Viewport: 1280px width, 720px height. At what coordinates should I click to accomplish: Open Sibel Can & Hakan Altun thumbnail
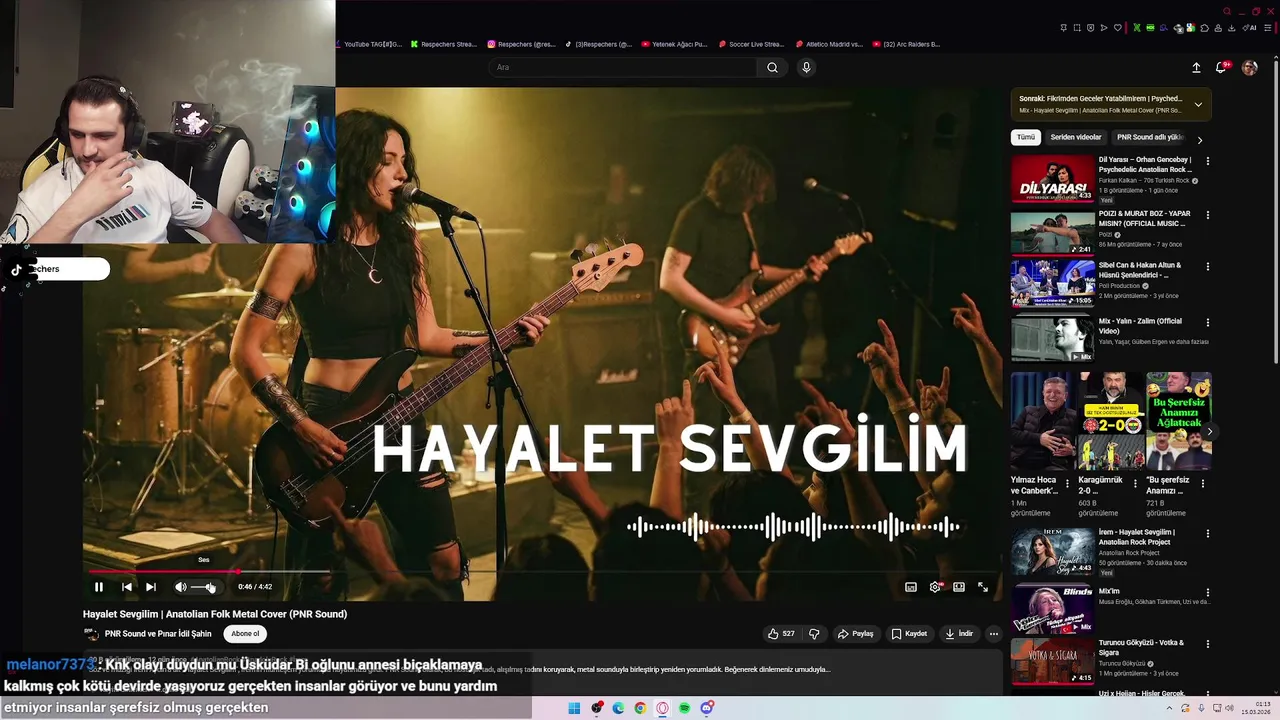(x=1052, y=283)
